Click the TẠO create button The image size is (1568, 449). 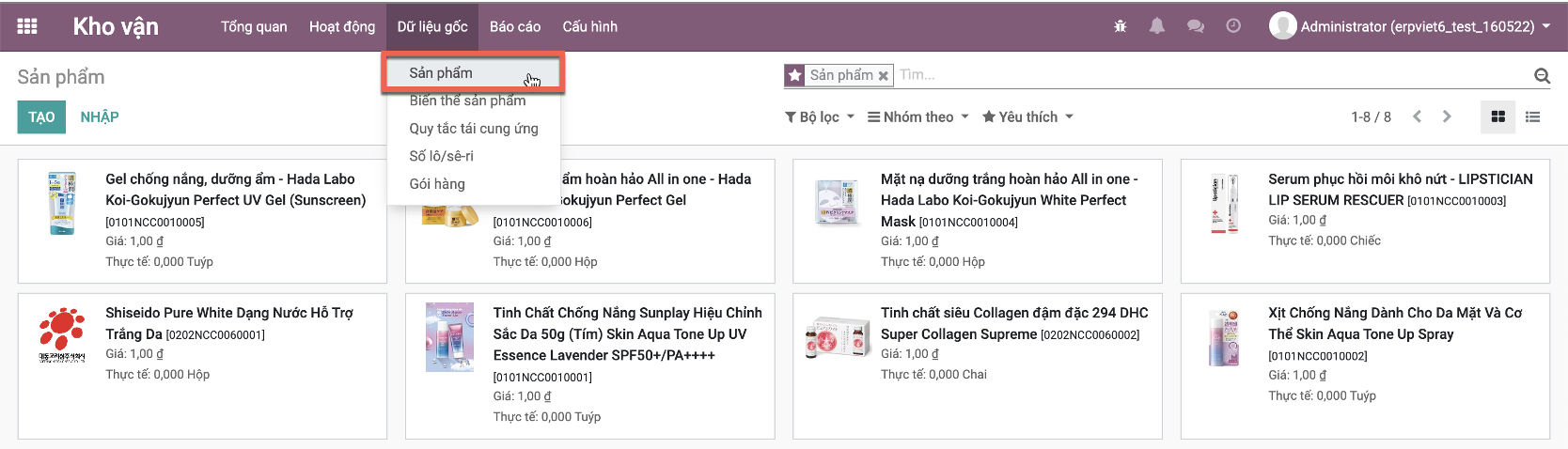41,116
